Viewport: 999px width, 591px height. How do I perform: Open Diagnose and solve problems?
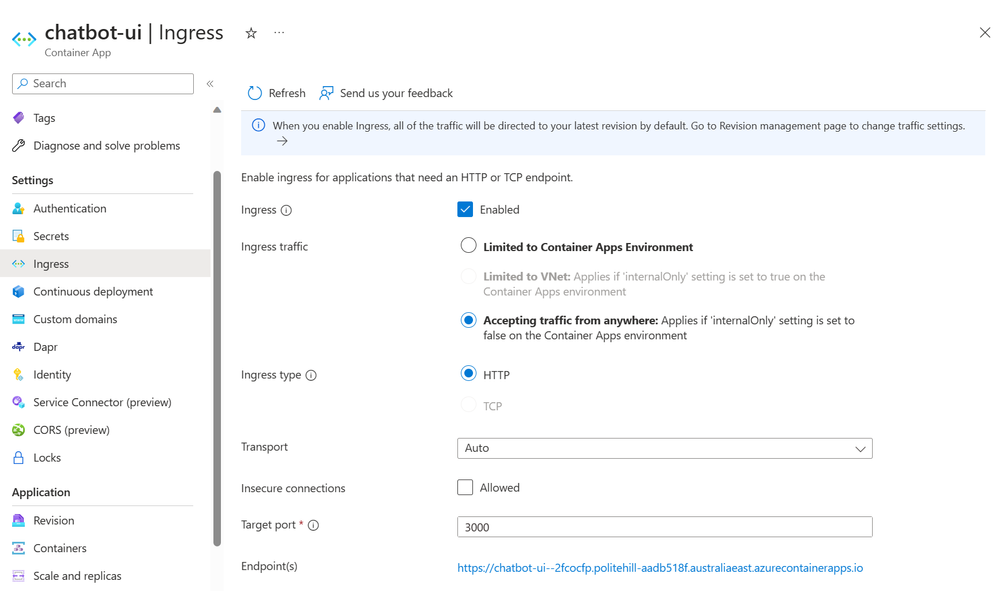106,146
